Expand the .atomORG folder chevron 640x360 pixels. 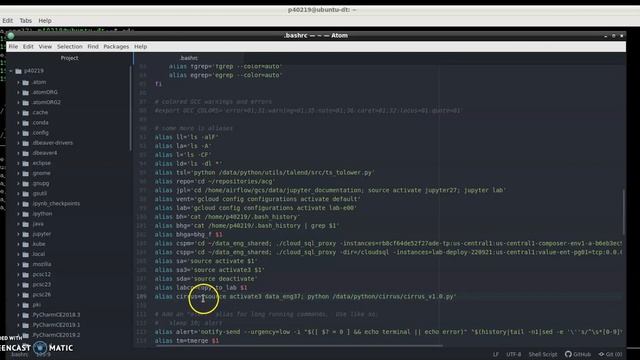click(x=18, y=92)
